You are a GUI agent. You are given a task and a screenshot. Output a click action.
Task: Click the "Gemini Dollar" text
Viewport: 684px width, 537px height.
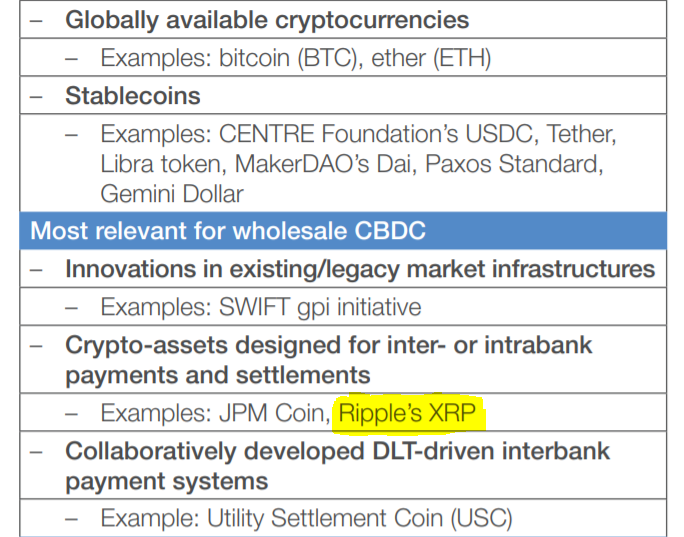click(x=171, y=192)
